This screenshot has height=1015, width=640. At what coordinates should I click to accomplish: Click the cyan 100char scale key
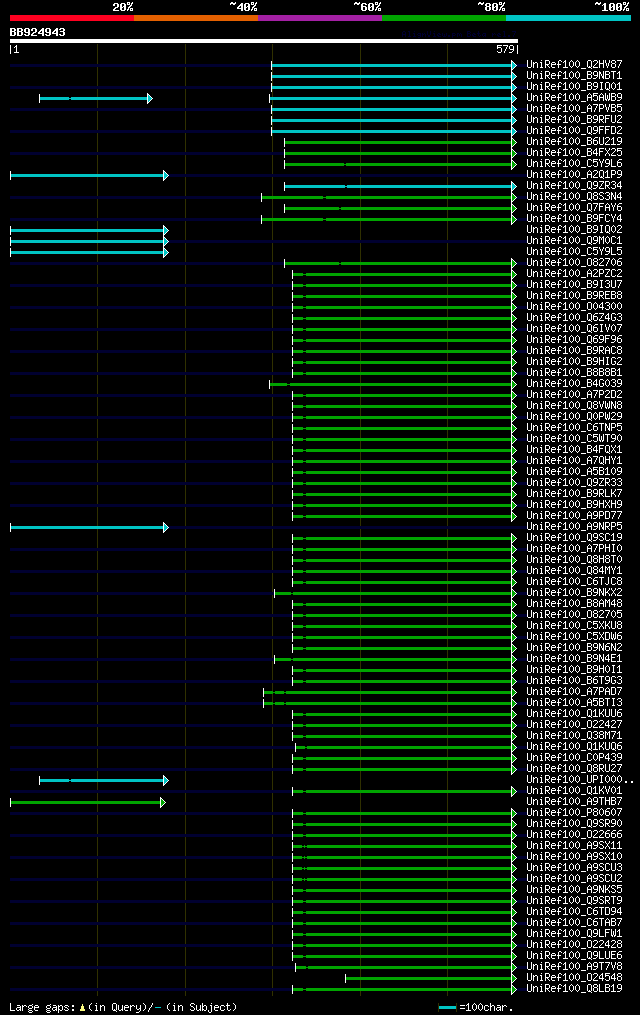(x=447, y=1007)
